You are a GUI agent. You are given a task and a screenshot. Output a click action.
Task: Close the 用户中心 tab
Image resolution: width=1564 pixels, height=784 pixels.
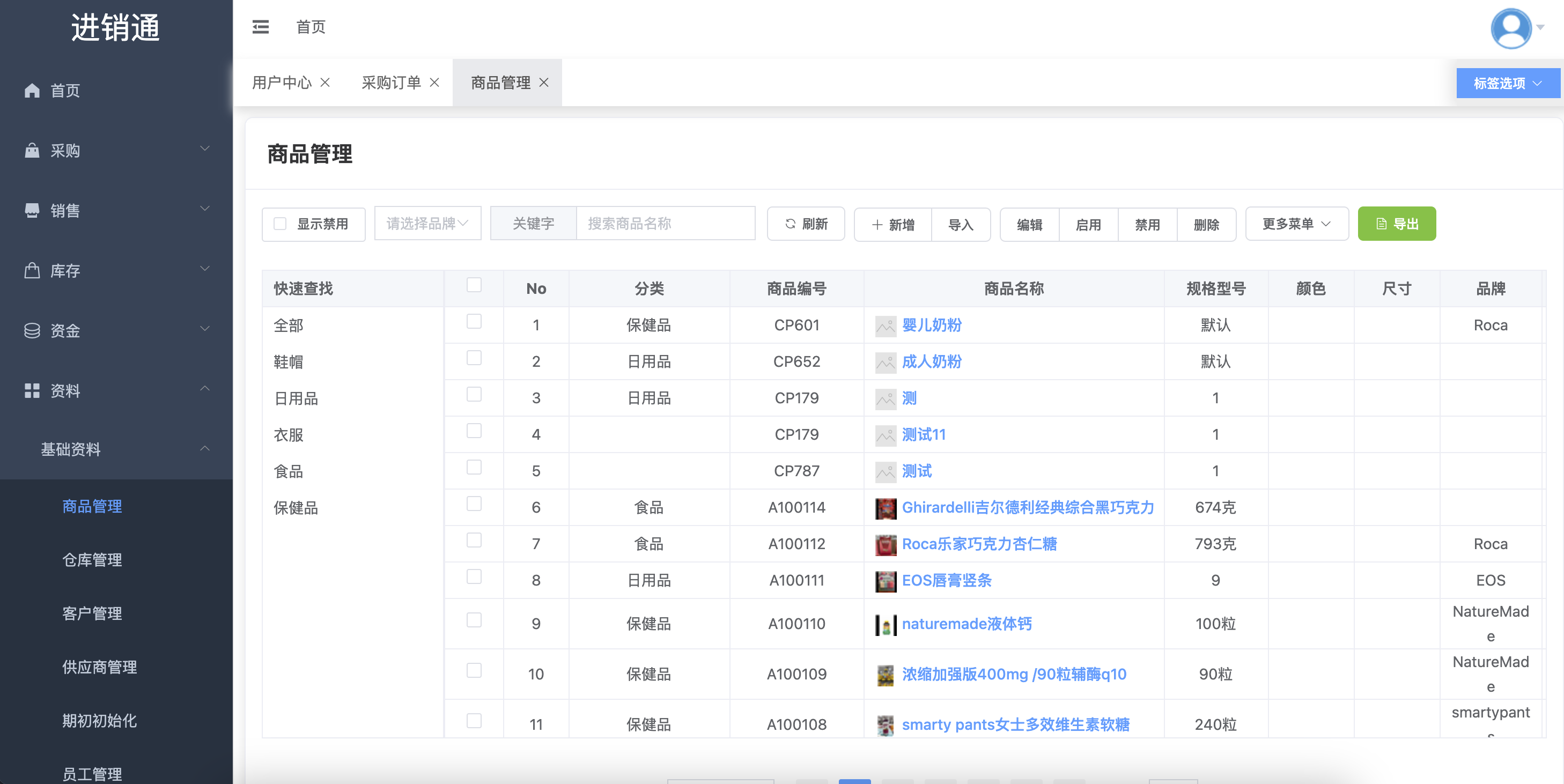pos(326,83)
